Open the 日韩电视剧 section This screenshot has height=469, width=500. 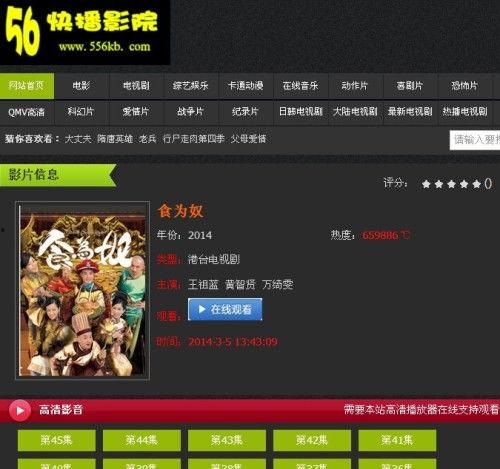pos(301,111)
